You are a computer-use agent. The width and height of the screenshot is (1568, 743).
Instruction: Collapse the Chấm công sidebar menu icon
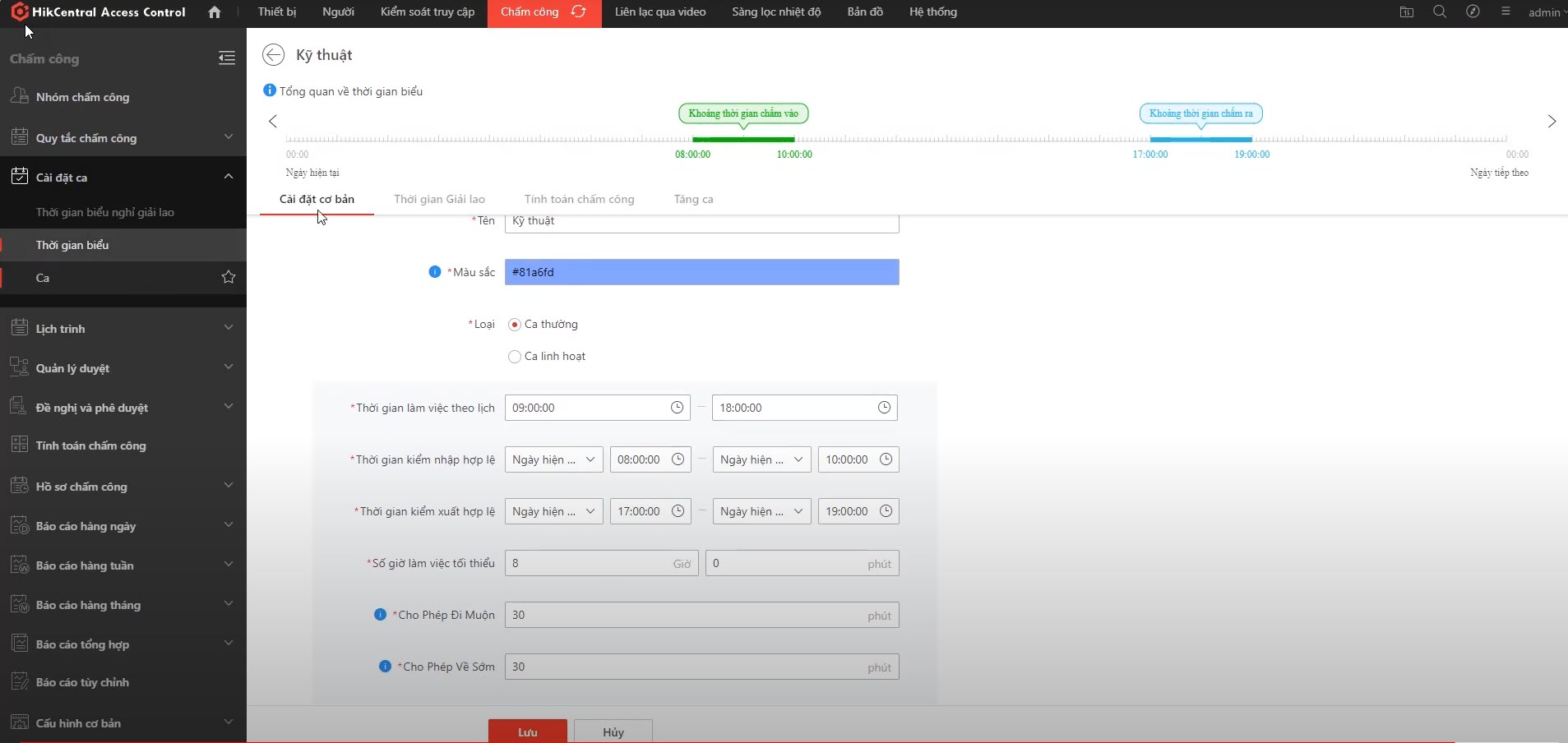pyautogui.click(x=227, y=58)
